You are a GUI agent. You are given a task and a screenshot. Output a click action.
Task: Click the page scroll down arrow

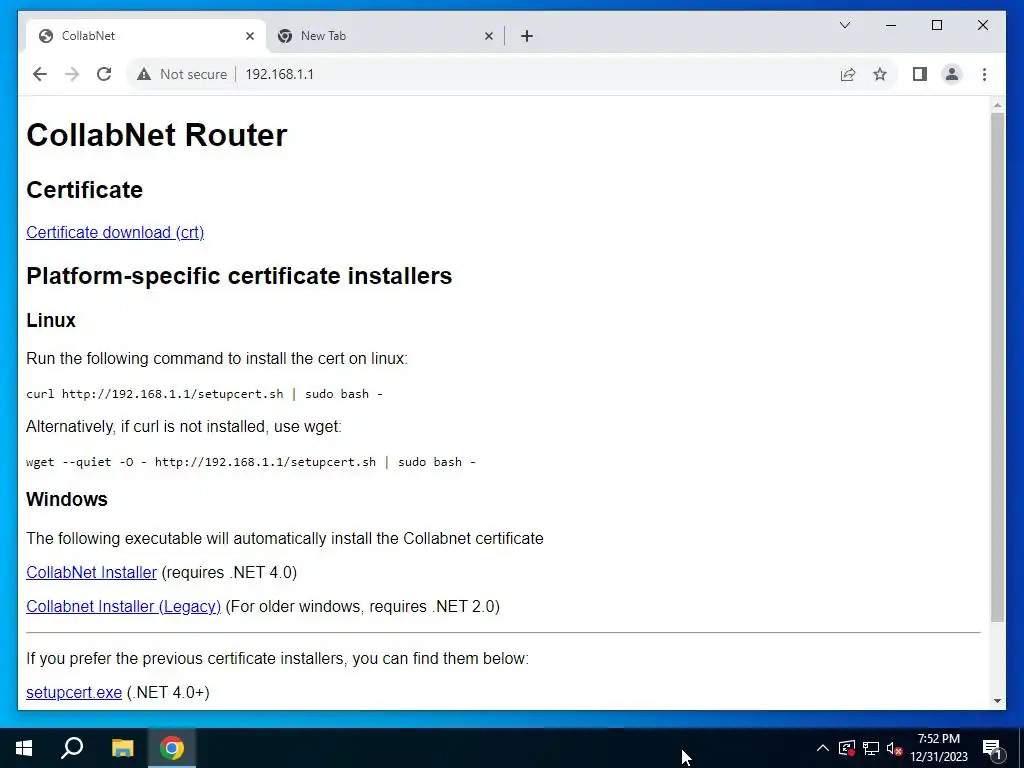(x=997, y=701)
